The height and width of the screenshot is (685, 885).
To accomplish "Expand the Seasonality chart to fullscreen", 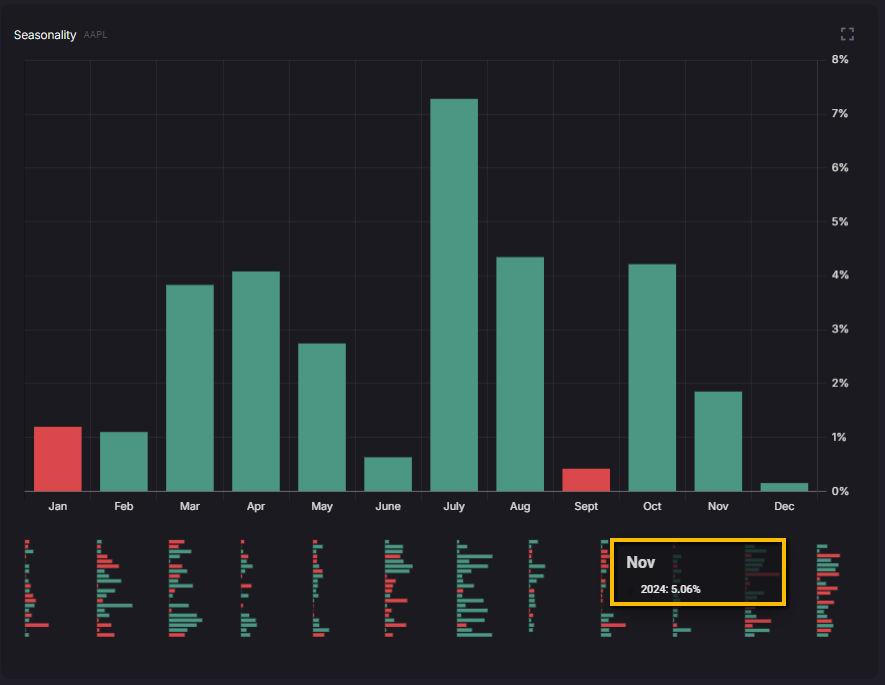I will (847, 34).
